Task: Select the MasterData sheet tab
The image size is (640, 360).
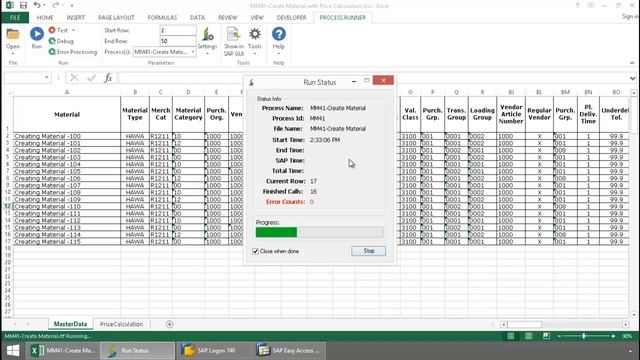Action: pos(70,324)
